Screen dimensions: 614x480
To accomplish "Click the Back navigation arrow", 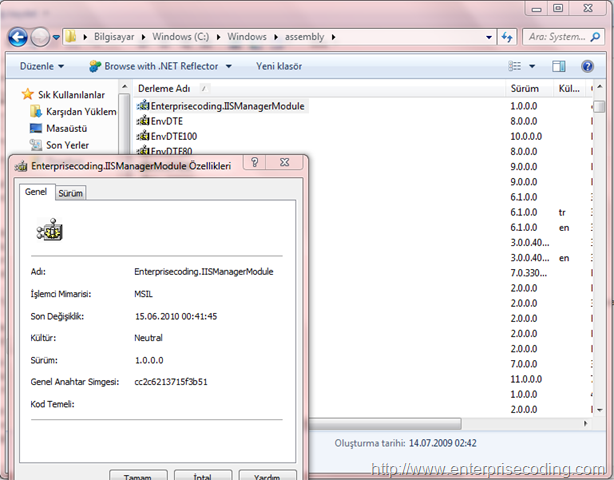I will pyautogui.click(x=18, y=38).
